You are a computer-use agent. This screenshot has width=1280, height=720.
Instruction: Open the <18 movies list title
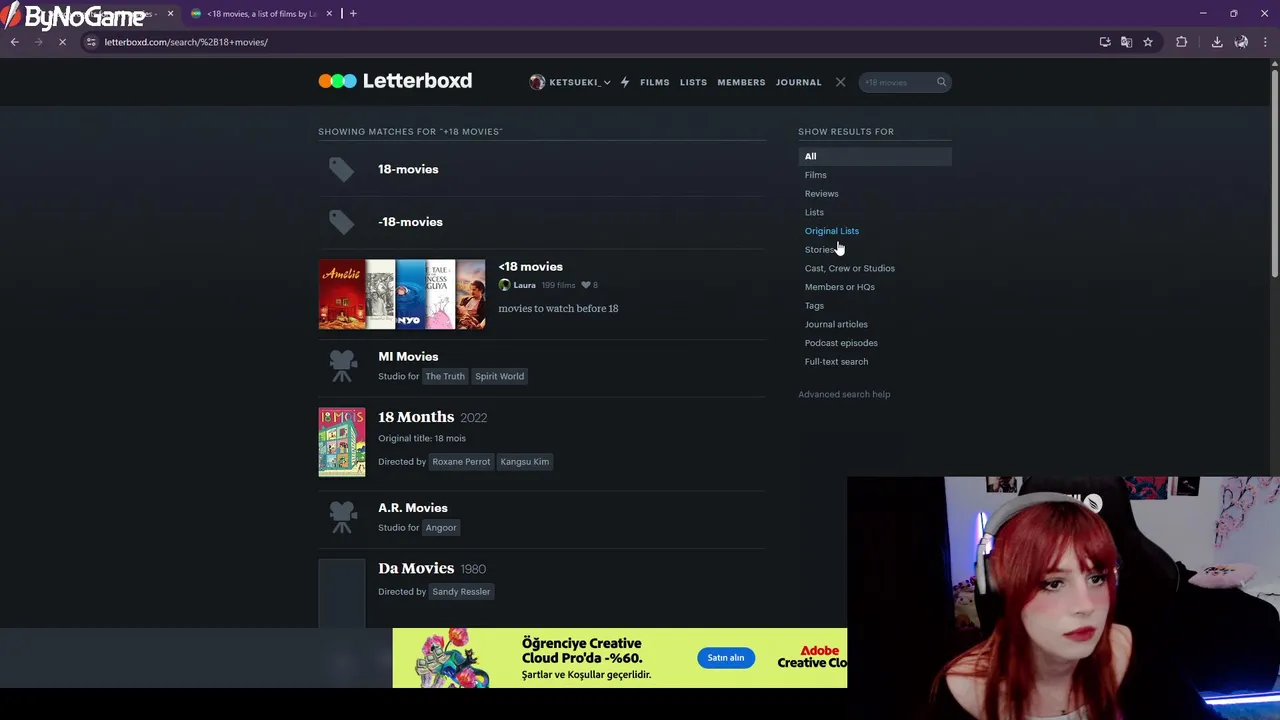530,267
